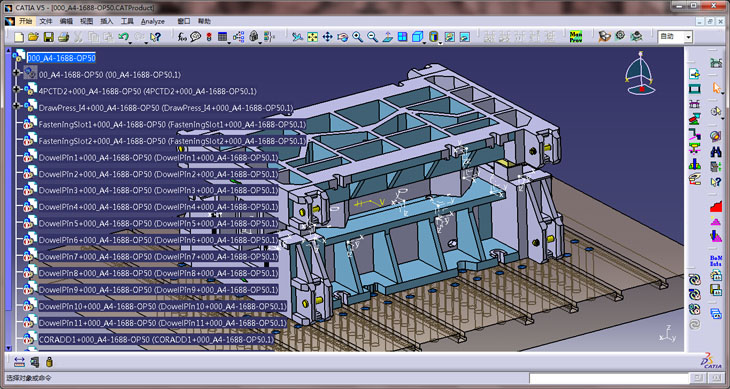730x389 pixels.
Task: Click the Zoom Out magnifier icon
Action: tap(372, 37)
